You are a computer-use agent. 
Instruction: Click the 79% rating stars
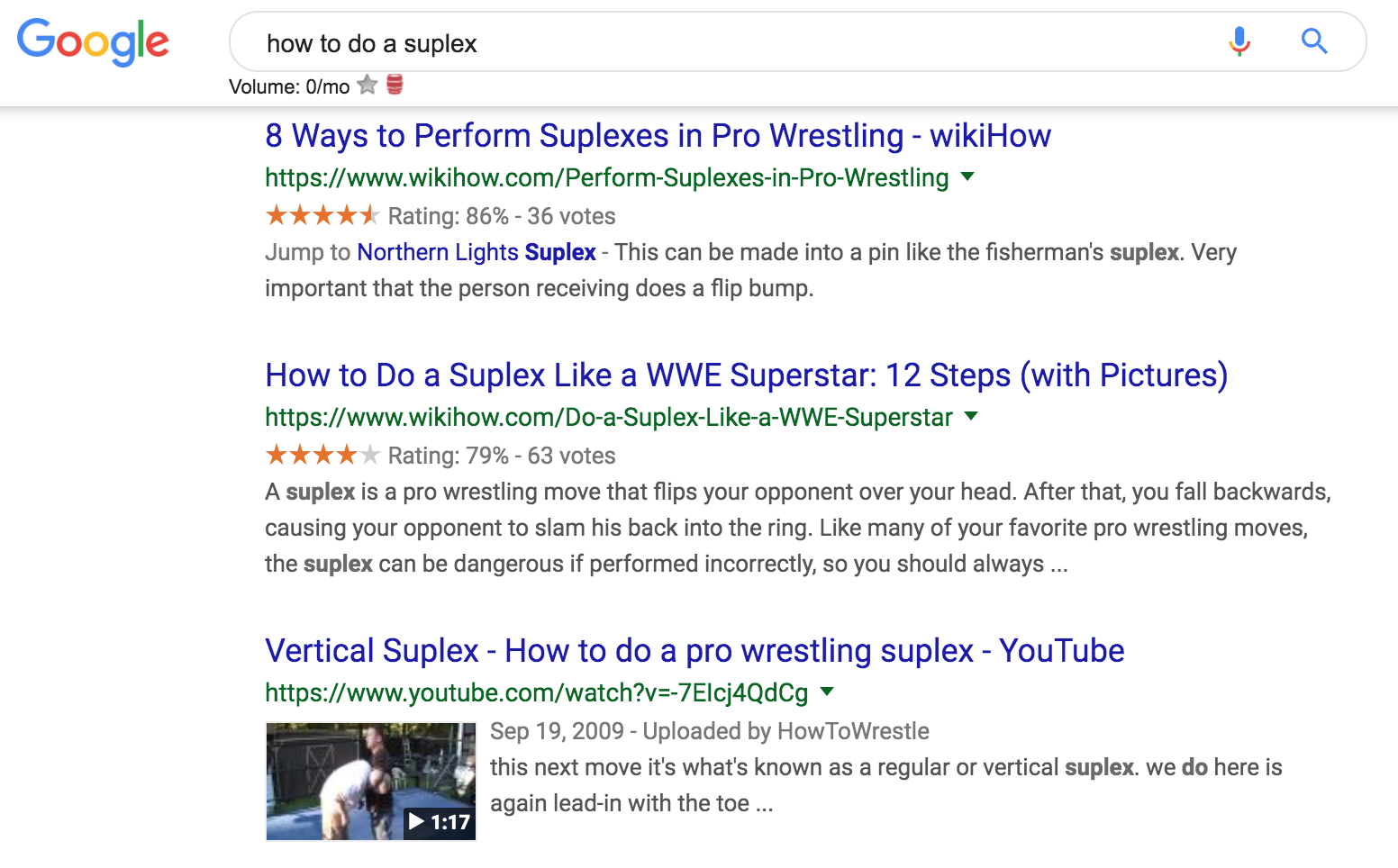322,455
